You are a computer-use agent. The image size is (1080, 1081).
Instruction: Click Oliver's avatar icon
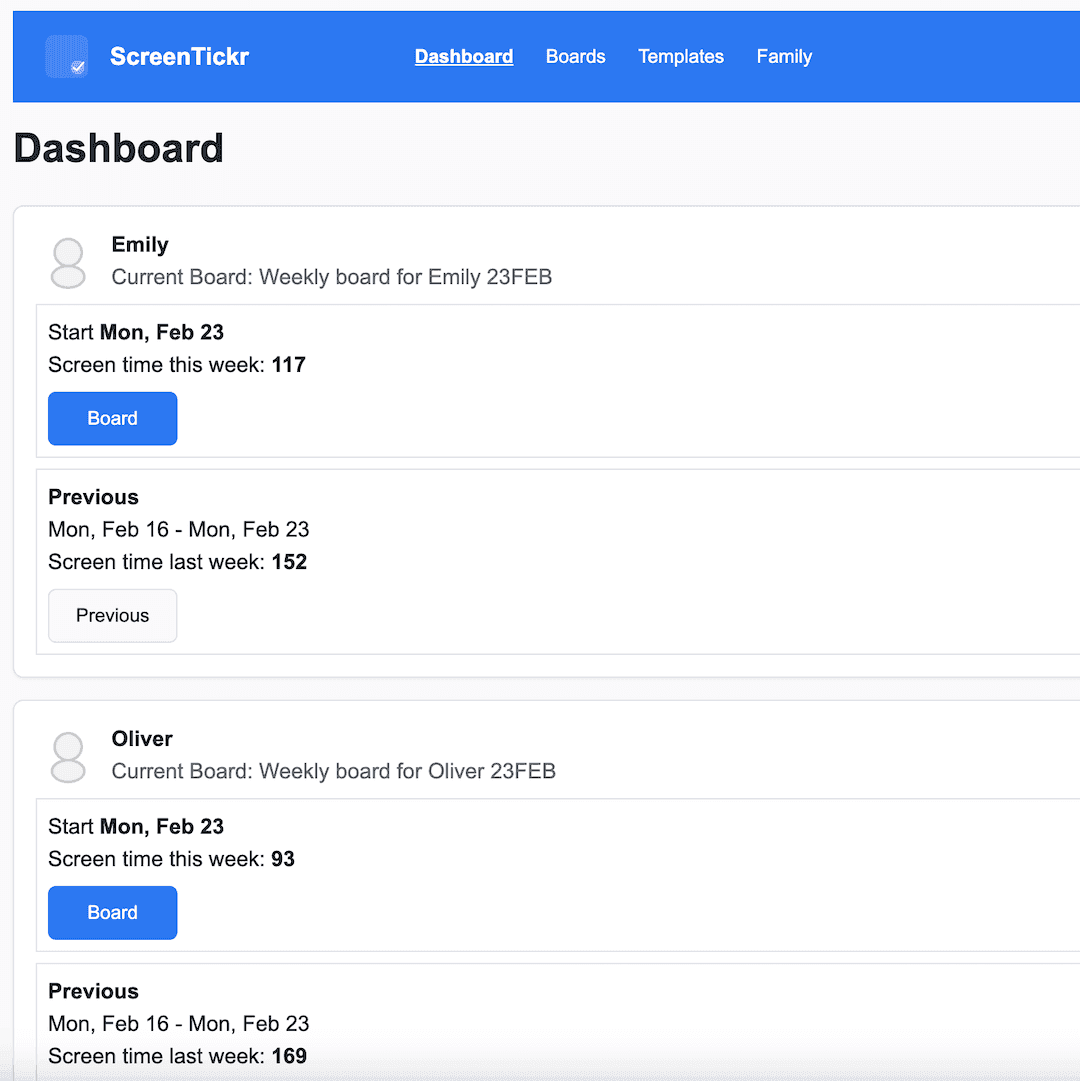point(68,757)
